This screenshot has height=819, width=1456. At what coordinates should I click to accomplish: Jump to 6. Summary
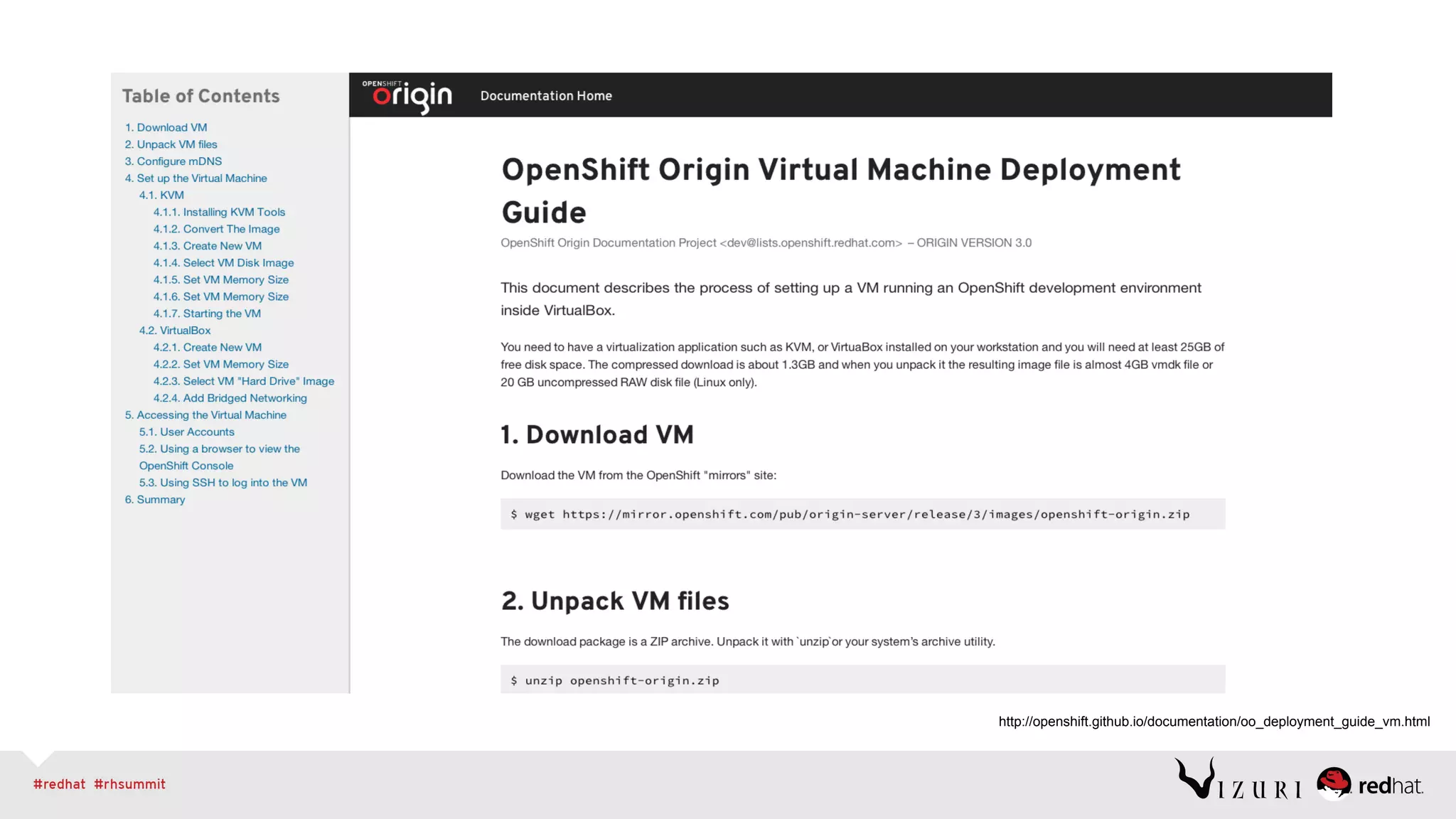point(155,500)
